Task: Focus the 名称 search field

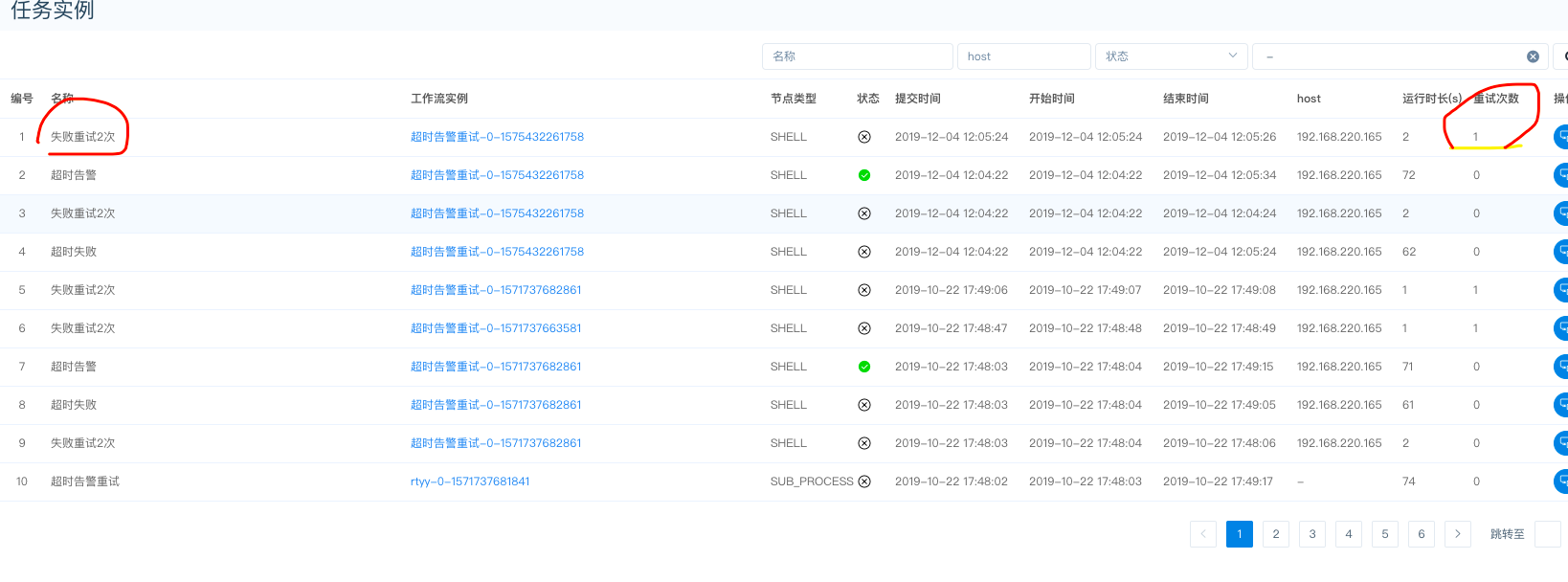Action: click(x=858, y=56)
